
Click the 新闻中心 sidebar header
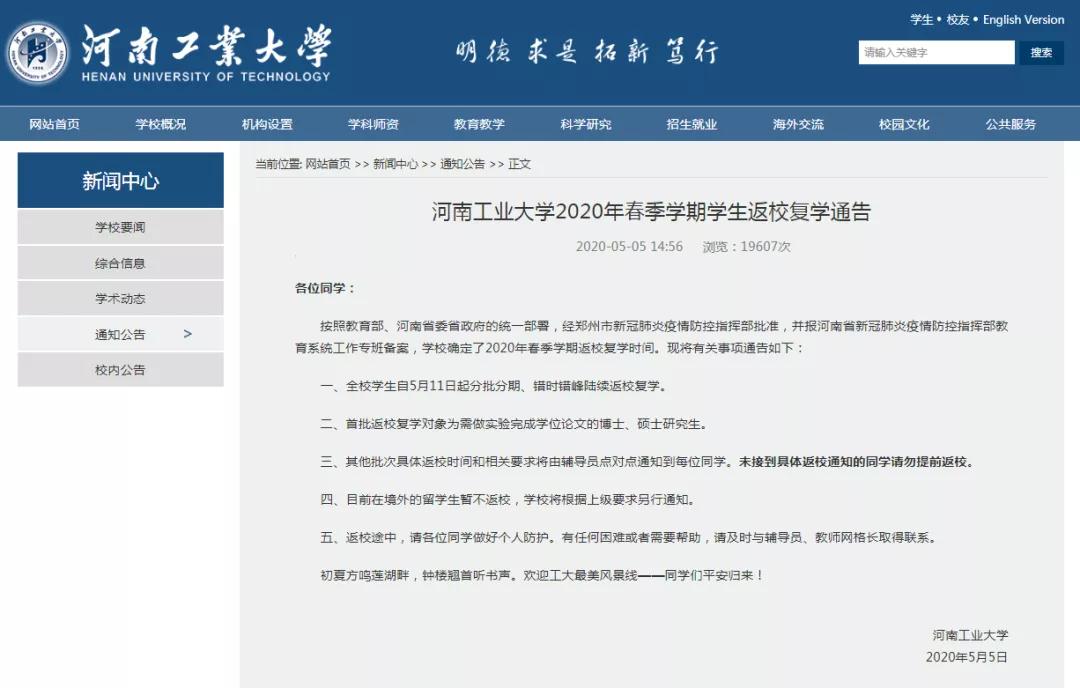(x=121, y=180)
